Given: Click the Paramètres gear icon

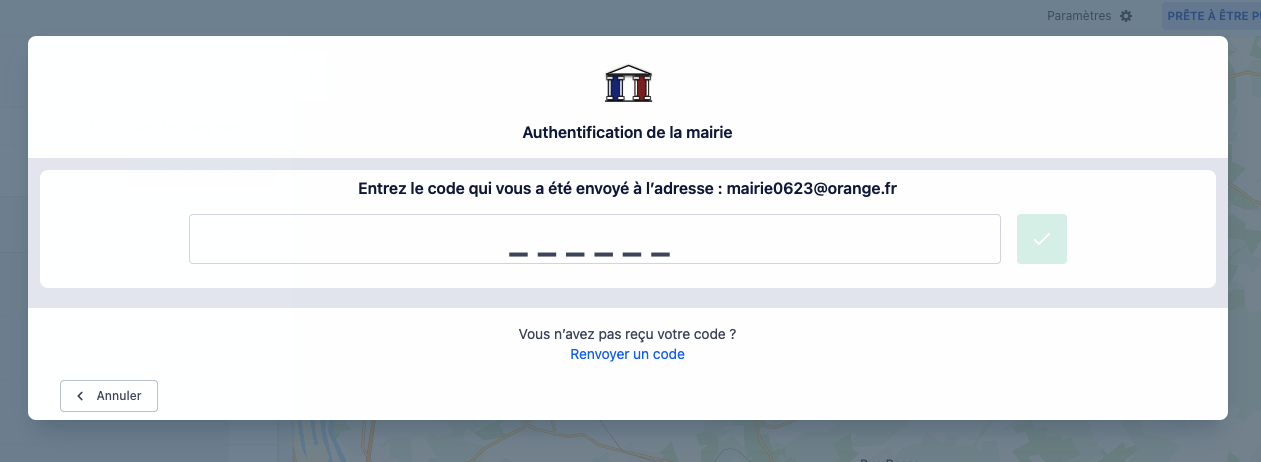Looking at the screenshot, I should point(1126,16).
